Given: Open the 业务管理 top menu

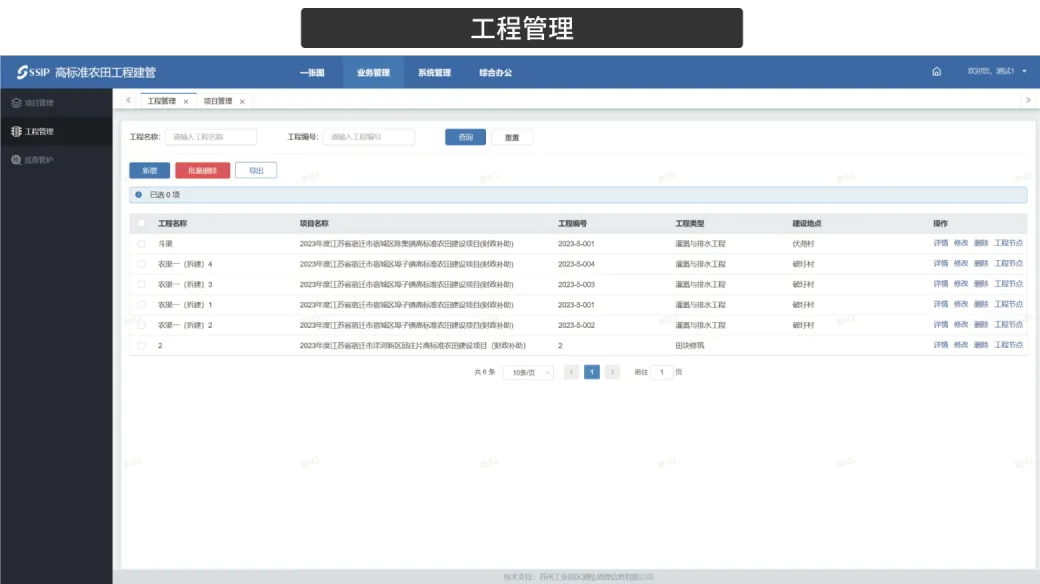Looking at the screenshot, I should [373, 72].
